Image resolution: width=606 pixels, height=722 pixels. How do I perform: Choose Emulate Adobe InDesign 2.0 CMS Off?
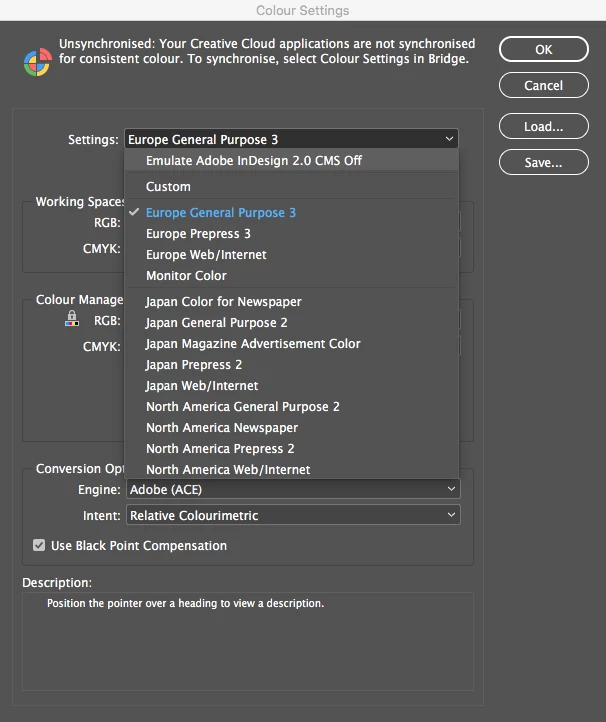pyautogui.click(x=291, y=161)
